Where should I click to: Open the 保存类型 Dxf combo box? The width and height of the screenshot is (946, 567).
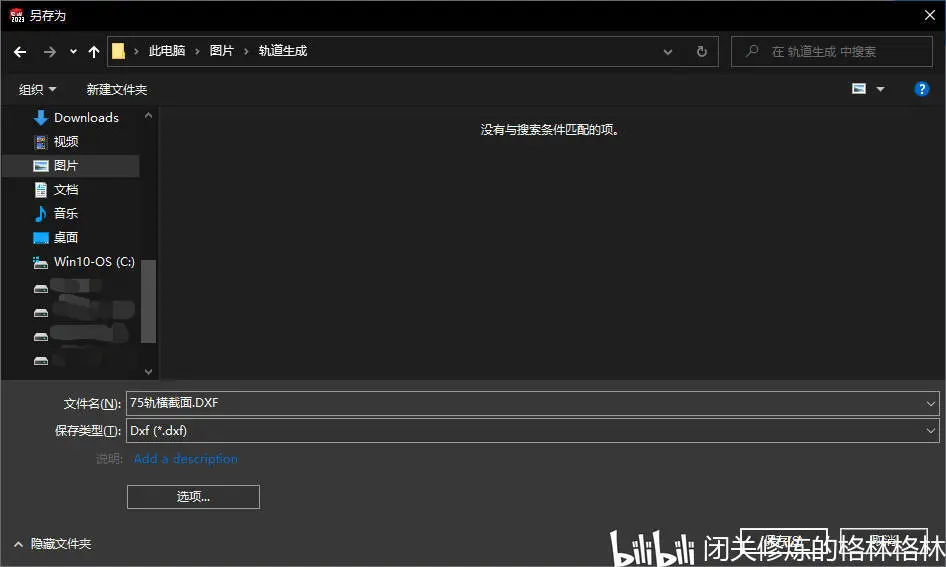(x=532, y=431)
